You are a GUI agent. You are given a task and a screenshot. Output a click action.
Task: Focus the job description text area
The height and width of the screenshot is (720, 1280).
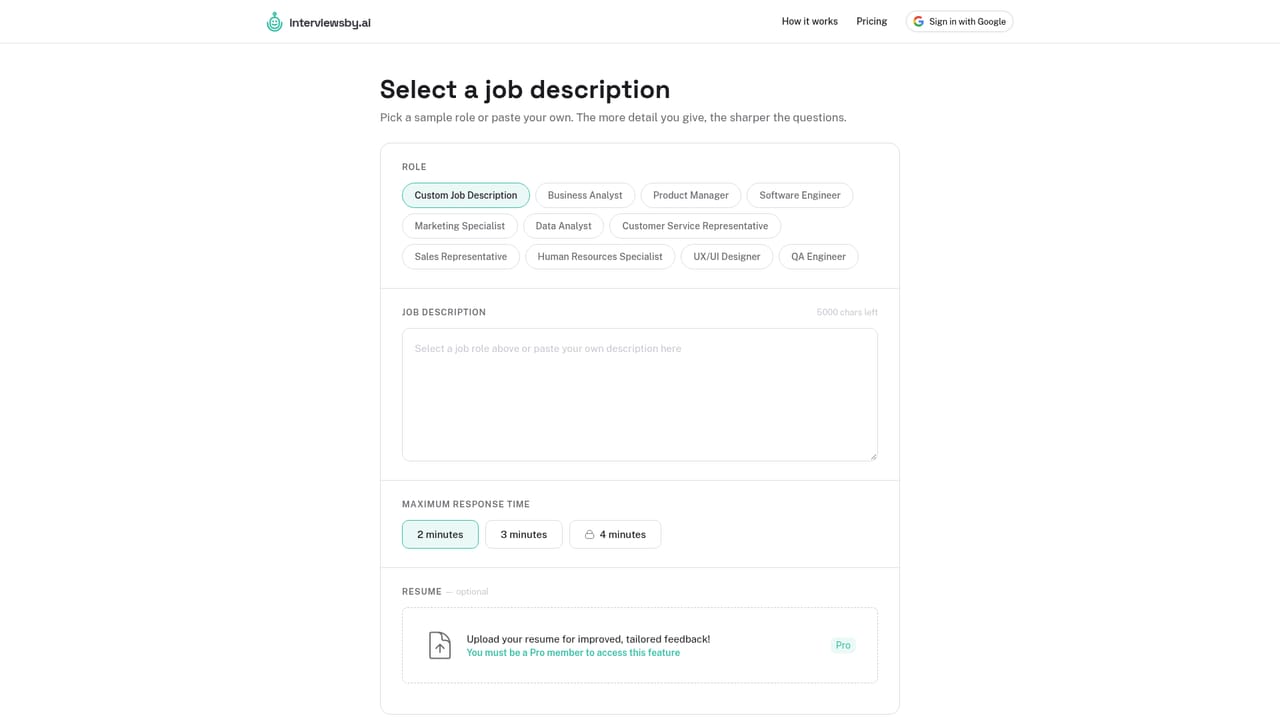pos(640,395)
